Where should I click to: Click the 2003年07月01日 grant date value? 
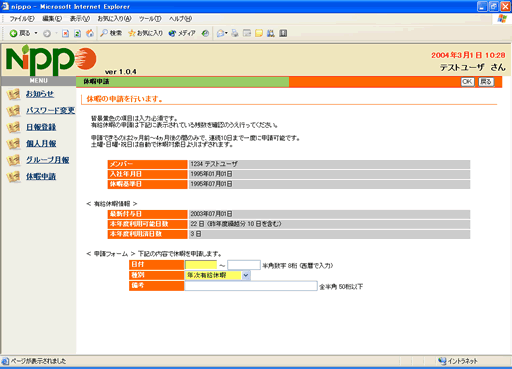[x=211, y=214]
